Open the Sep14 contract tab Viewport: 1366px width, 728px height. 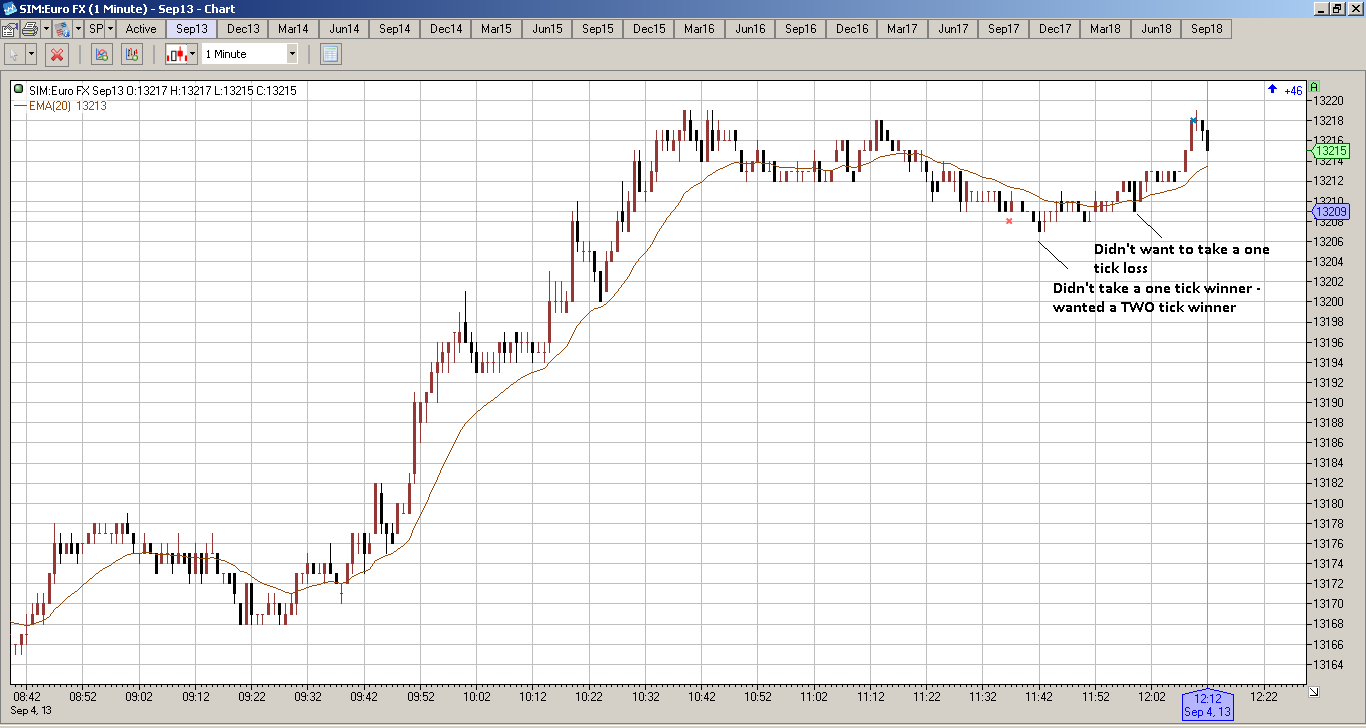(x=395, y=29)
